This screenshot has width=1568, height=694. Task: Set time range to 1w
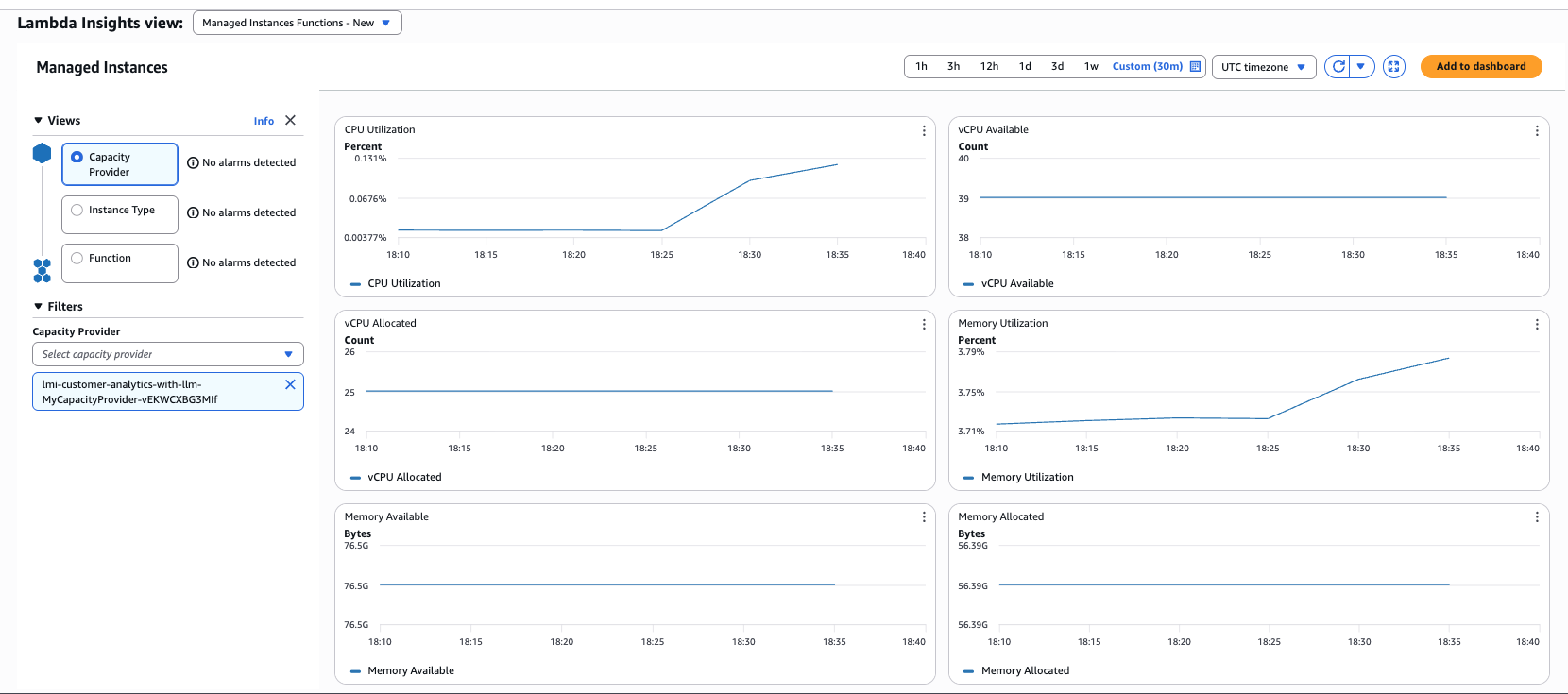point(1091,67)
